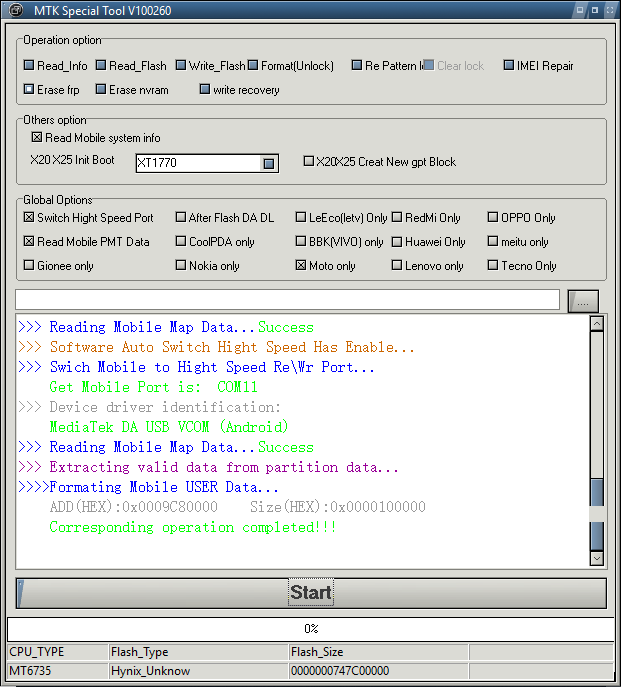Click the MT6735 CPU value cell
Screen dimensions: 621x687
click(x=57, y=671)
